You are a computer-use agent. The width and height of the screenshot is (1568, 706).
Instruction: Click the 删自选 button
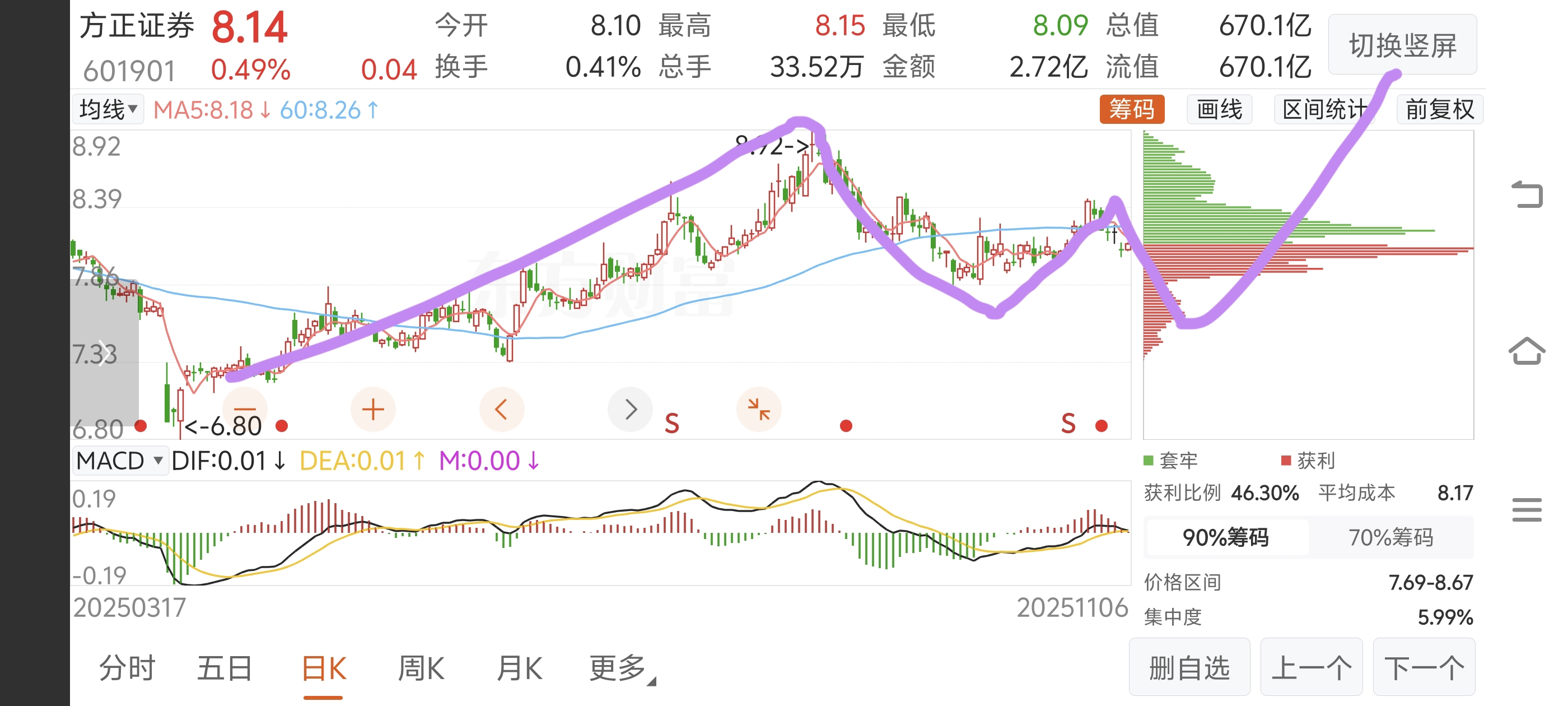tap(1189, 668)
